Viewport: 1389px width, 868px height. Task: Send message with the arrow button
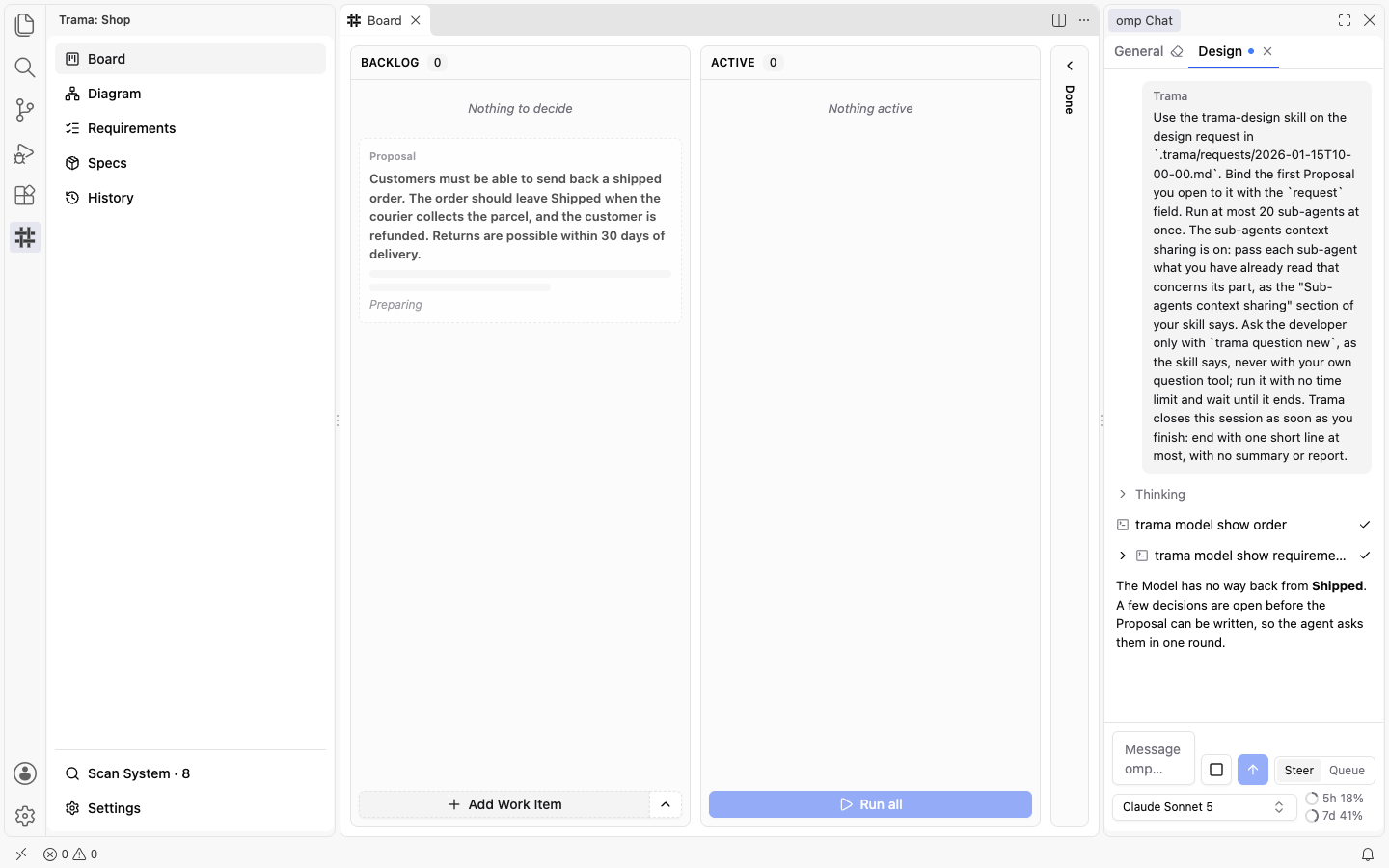click(x=1253, y=770)
